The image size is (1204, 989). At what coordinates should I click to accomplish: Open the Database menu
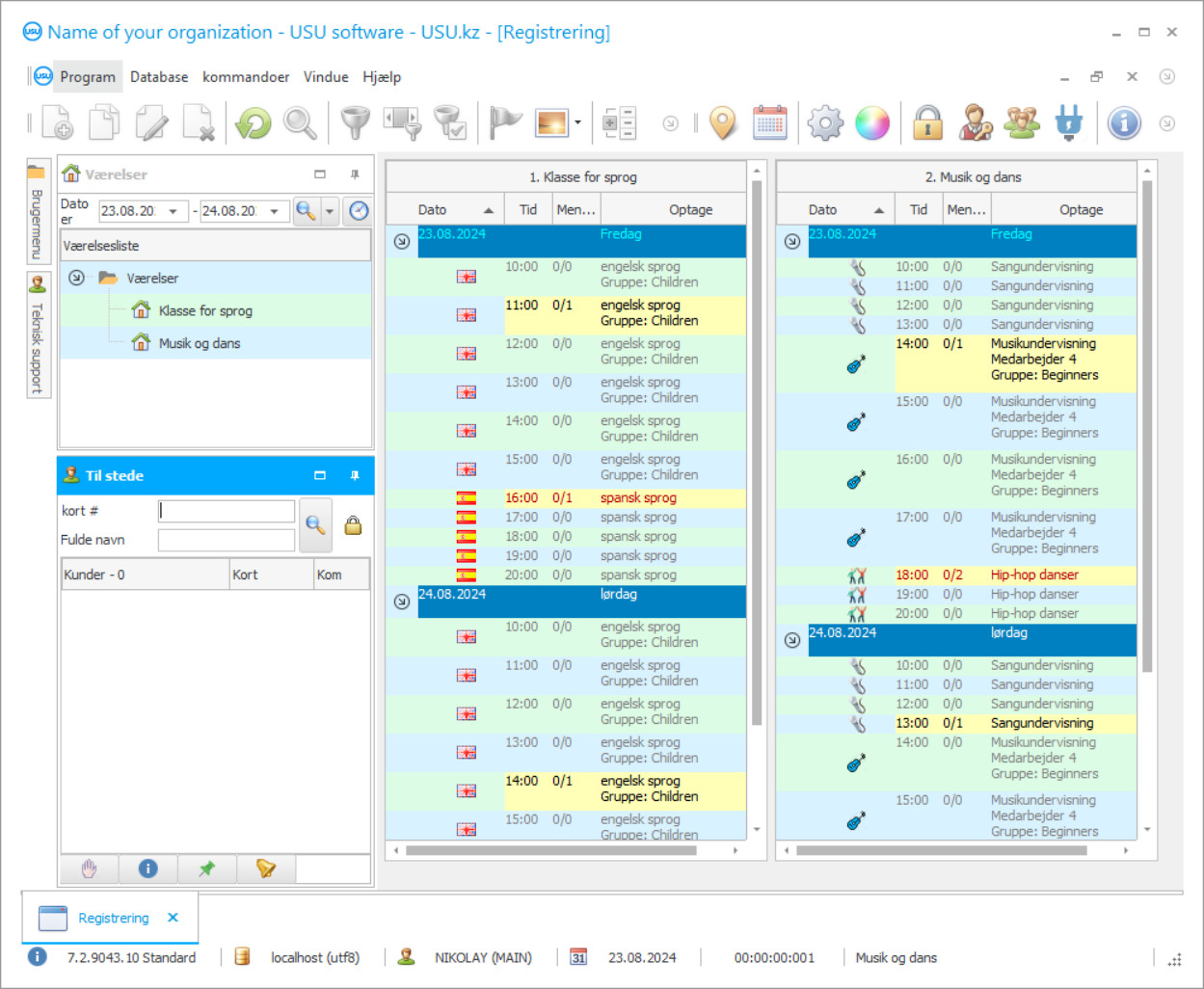(x=159, y=77)
